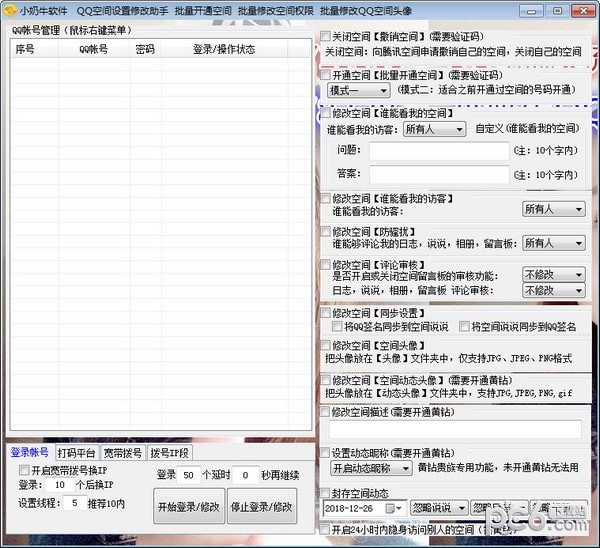Screen dimensions: 600x548
Task: Open the 宽带拨号 tab
Action: 123,453
